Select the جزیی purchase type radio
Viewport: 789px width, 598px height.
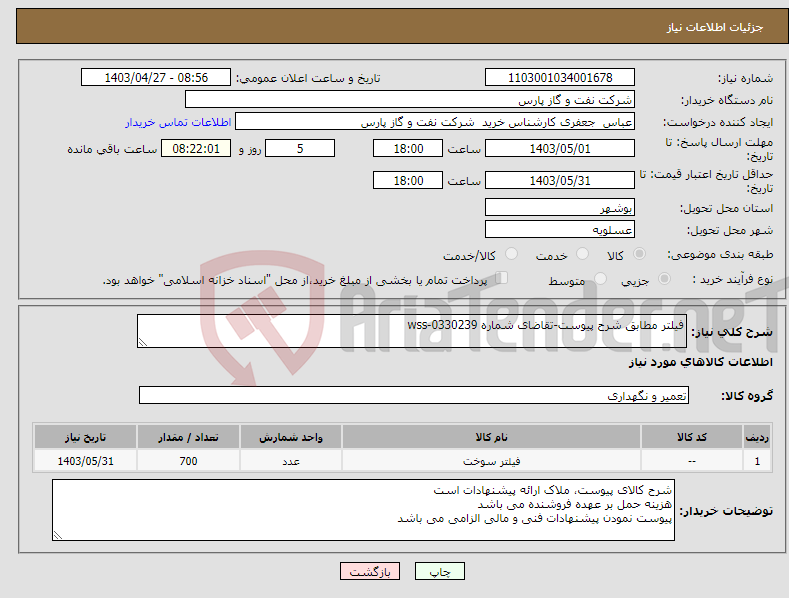tap(664, 279)
